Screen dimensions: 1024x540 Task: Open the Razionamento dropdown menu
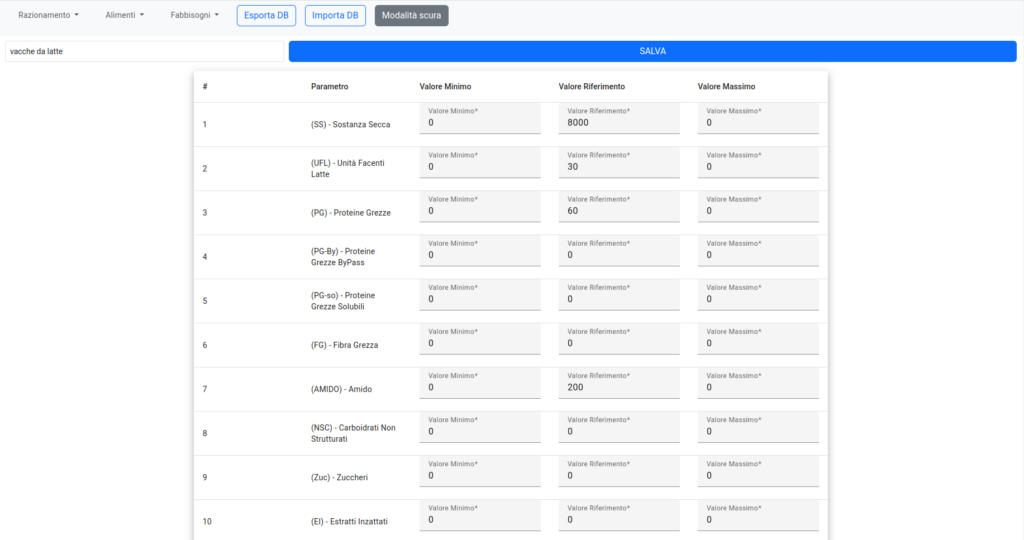[x=48, y=15]
